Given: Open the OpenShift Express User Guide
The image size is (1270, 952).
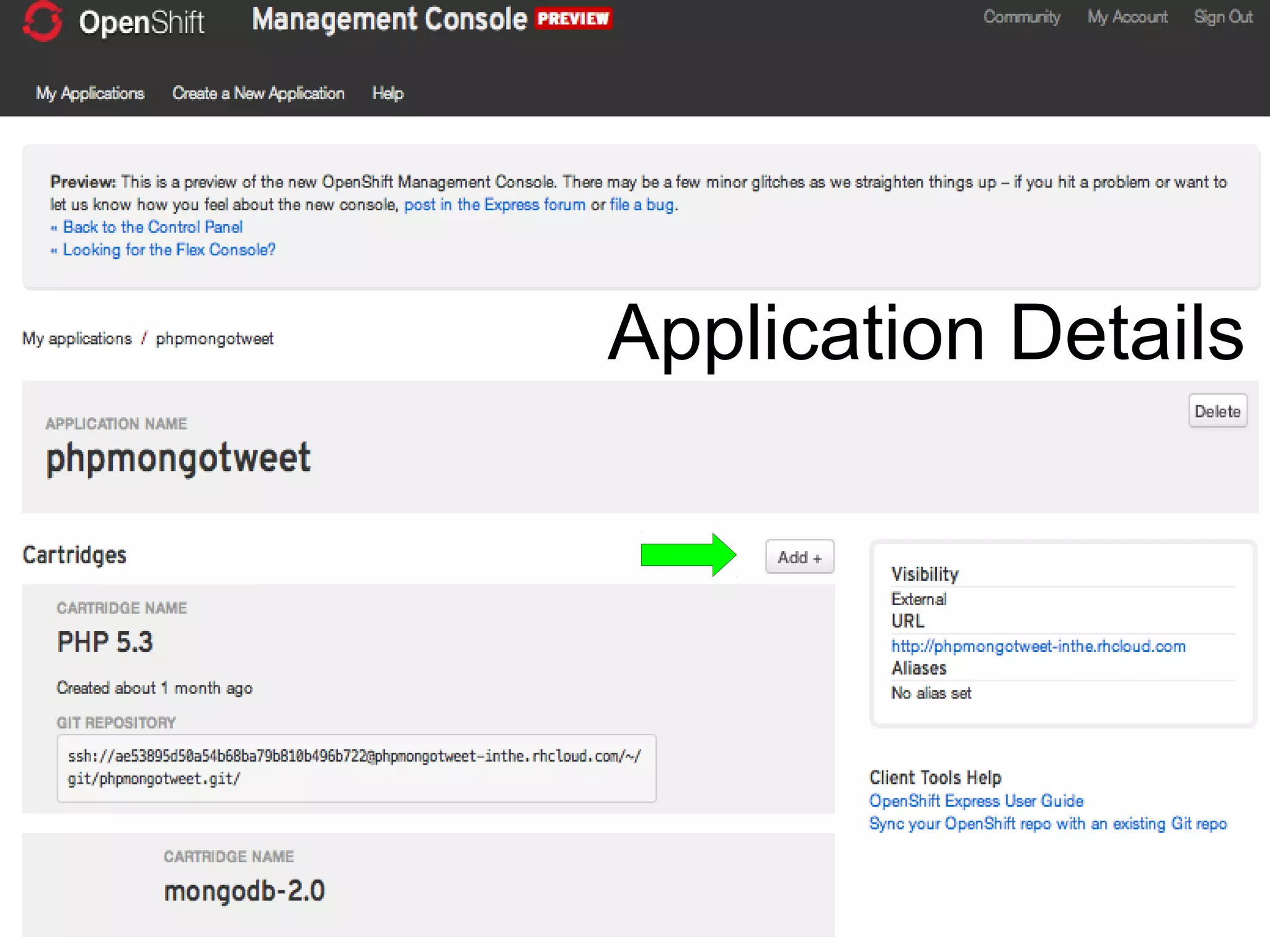Looking at the screenshot, I should [976, 801].
